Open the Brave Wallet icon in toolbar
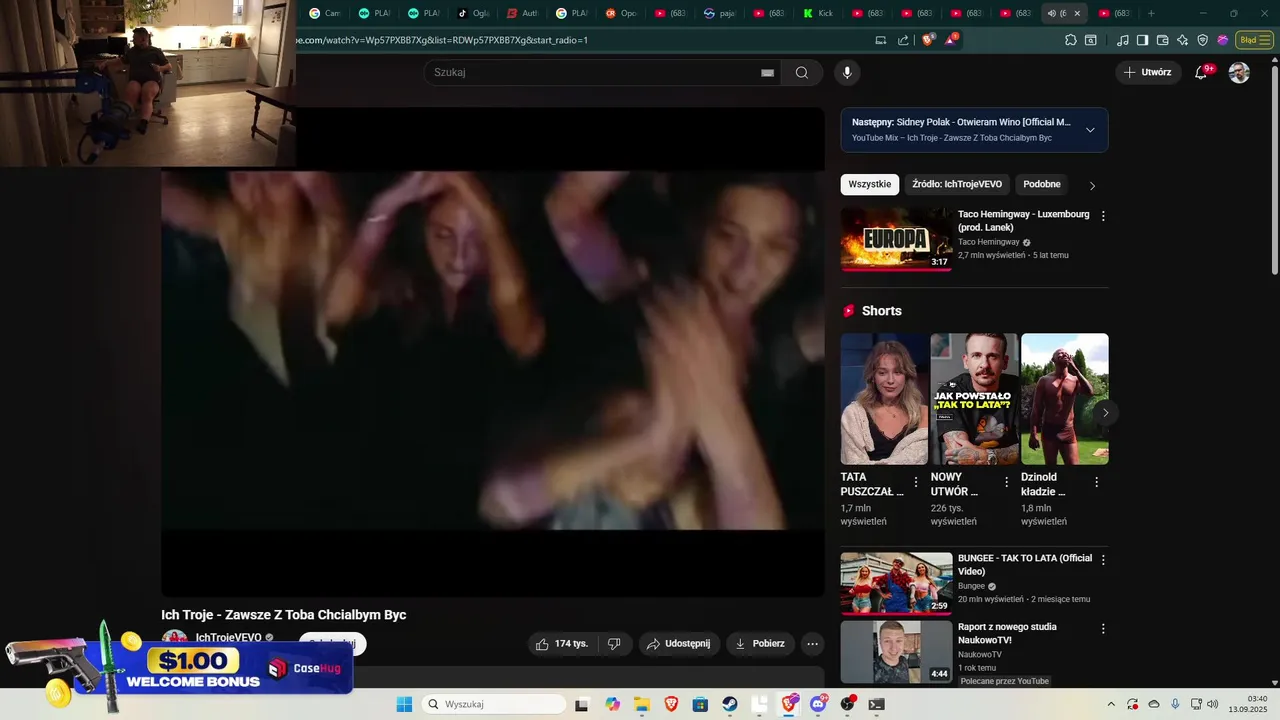1280x720 pixels. (1162, 40)
